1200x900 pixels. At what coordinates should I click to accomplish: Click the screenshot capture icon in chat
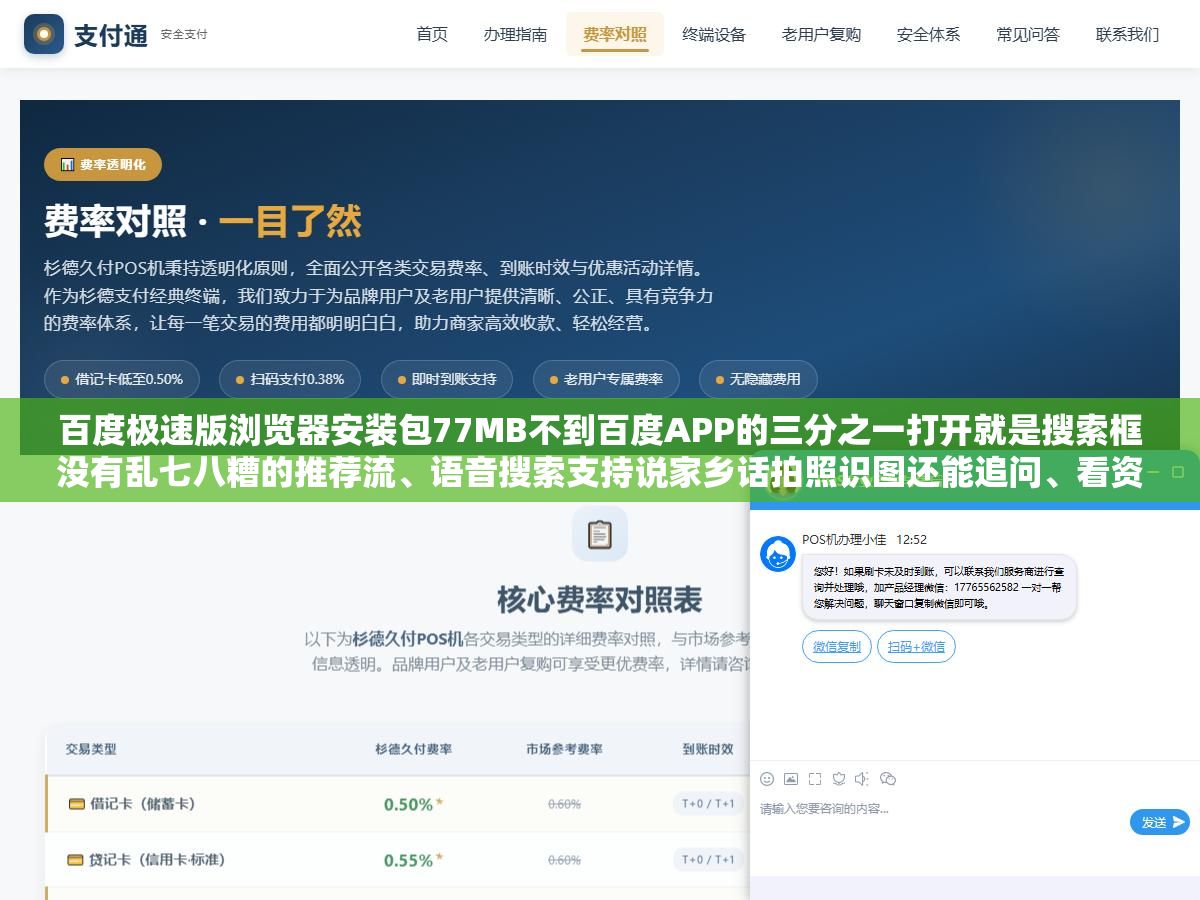coord(815,778)
